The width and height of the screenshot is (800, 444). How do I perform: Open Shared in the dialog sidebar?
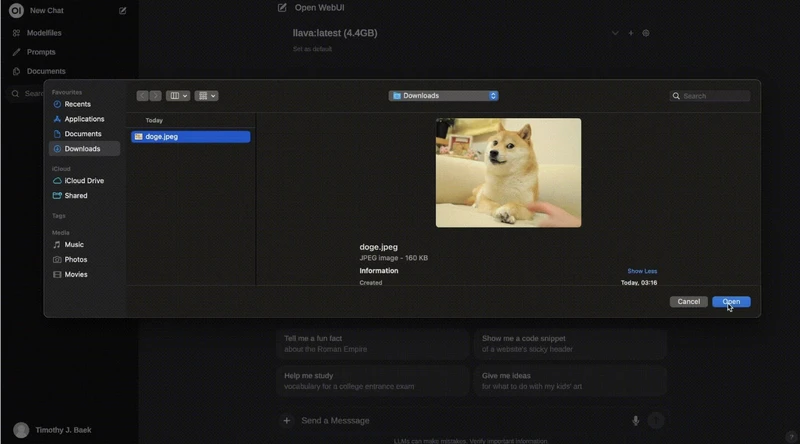(76, 195)
